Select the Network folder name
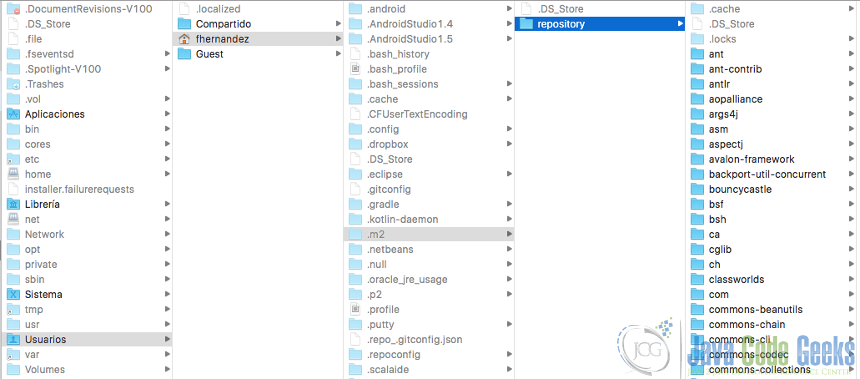 click(x=44, y=234)
